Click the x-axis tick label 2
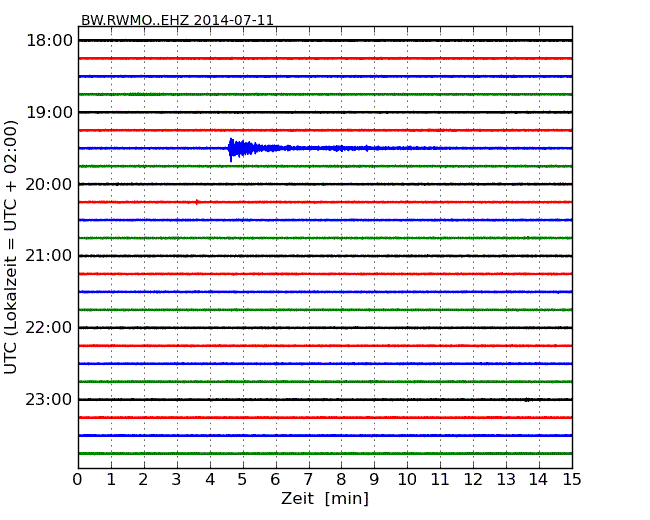650x520 pixels. (143, 480)
